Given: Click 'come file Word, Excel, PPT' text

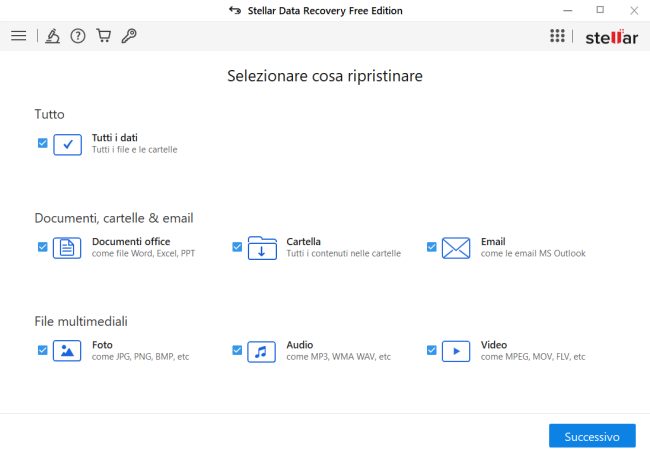Looking at the screenshot, I should coord(143,253).
